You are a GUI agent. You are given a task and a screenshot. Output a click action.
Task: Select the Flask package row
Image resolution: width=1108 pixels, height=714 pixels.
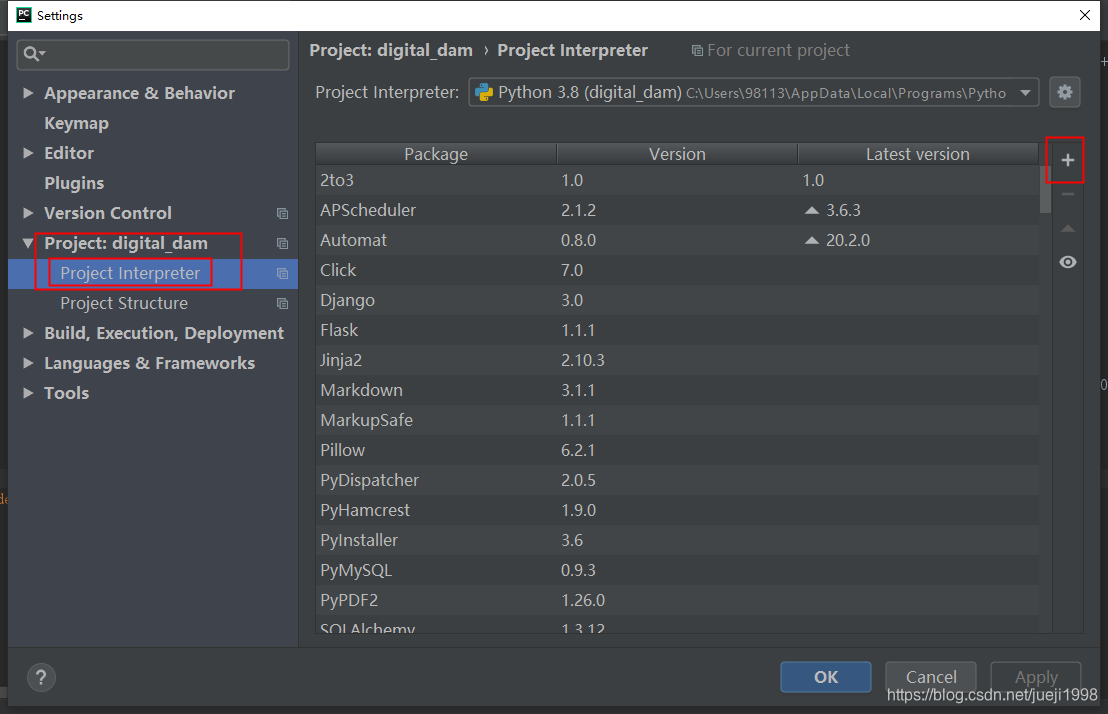[x=677, y=330]
